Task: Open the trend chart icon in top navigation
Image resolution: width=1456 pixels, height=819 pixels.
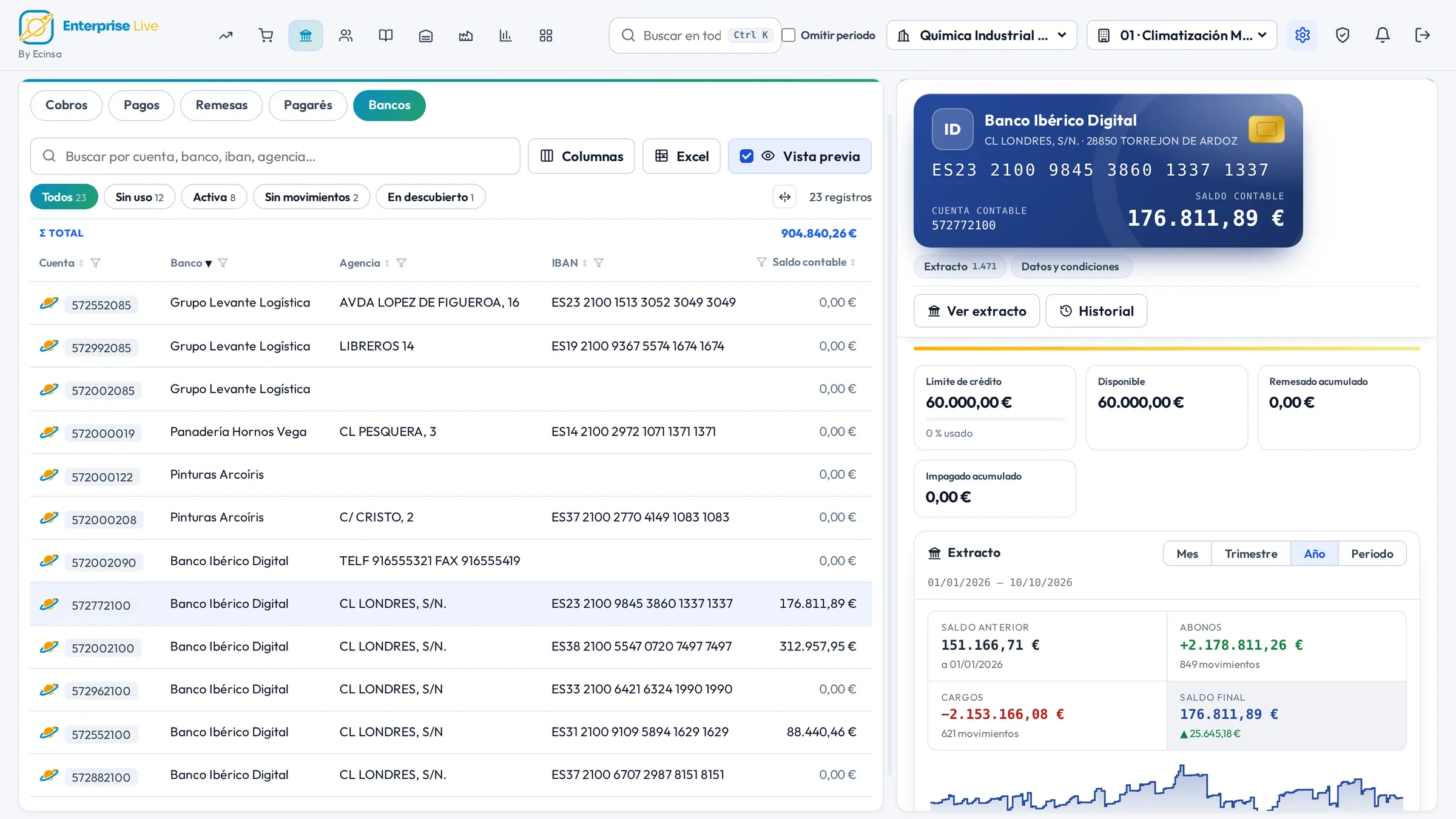Action: click(226, 35)
